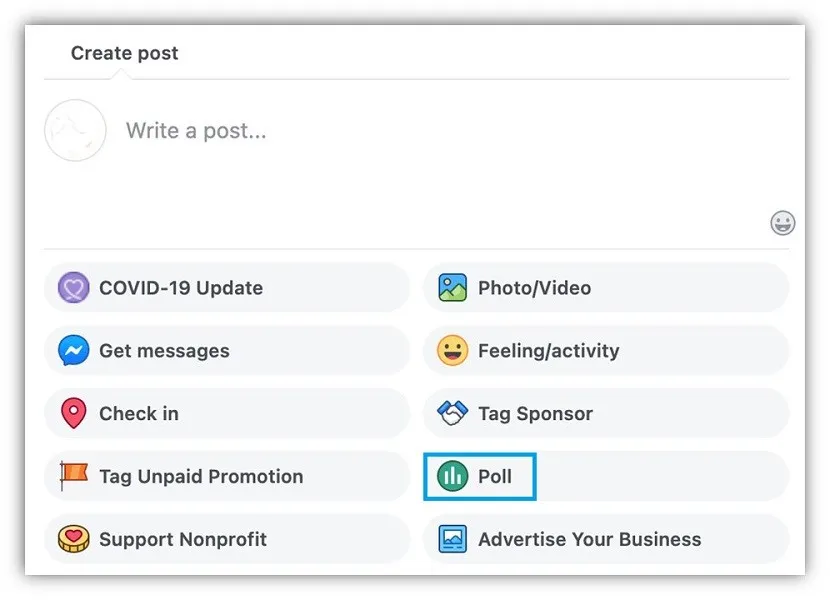Click the blue Messenger icon
The height and width of the screenshot is (600, 830).
74,351
